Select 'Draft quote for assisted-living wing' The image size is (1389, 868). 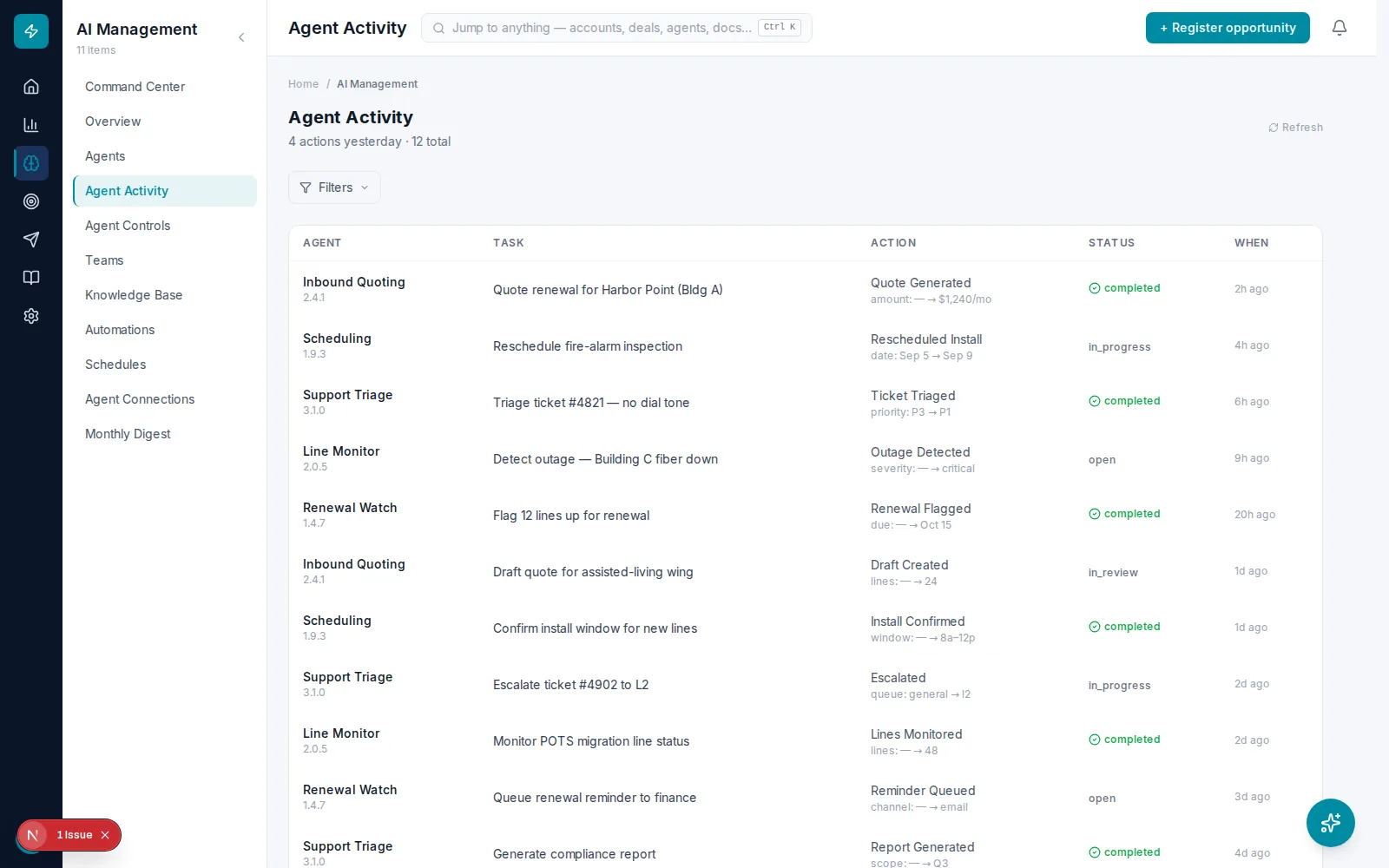click(x=593, y=572)
